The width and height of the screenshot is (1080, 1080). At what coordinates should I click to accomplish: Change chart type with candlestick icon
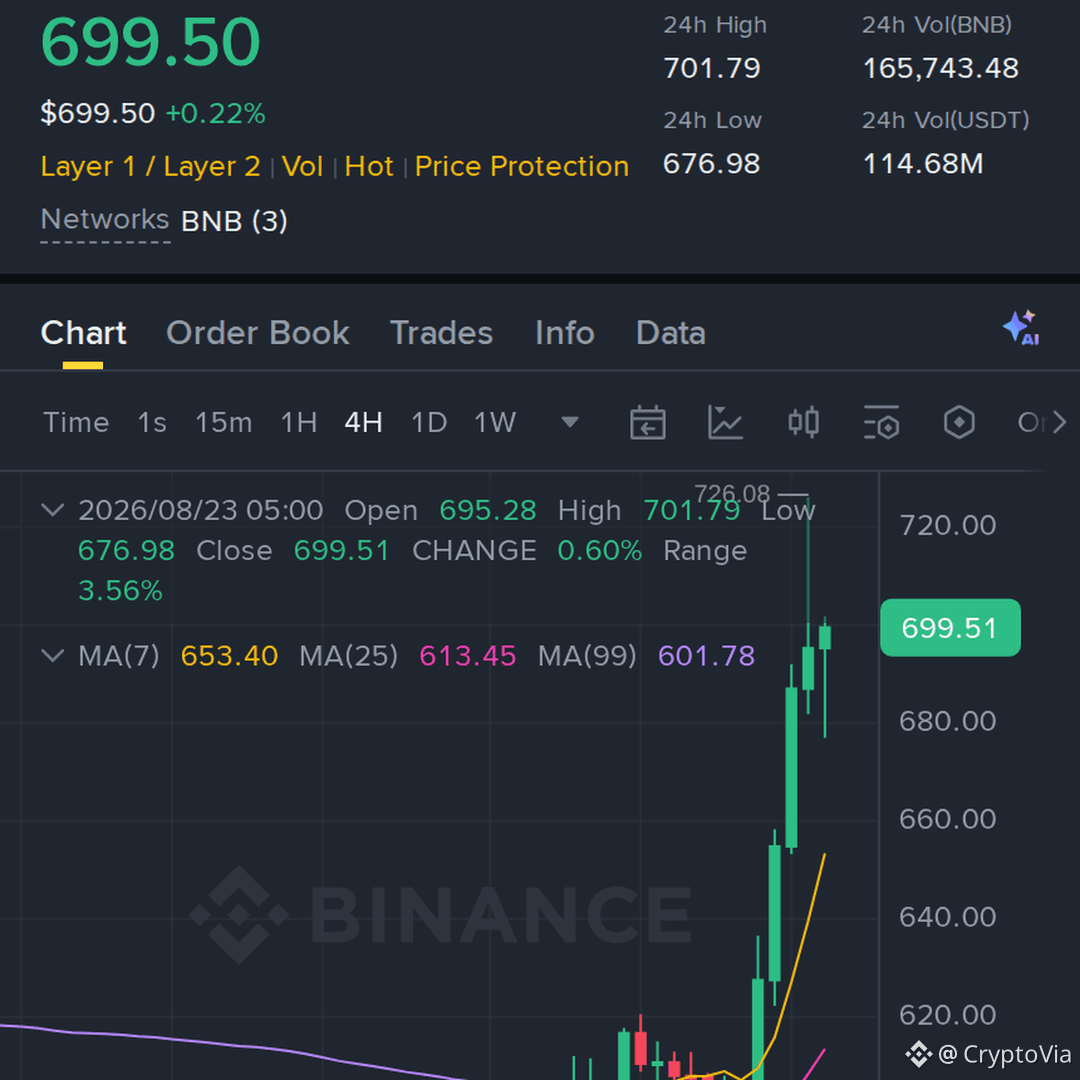[x=803, y=422]
